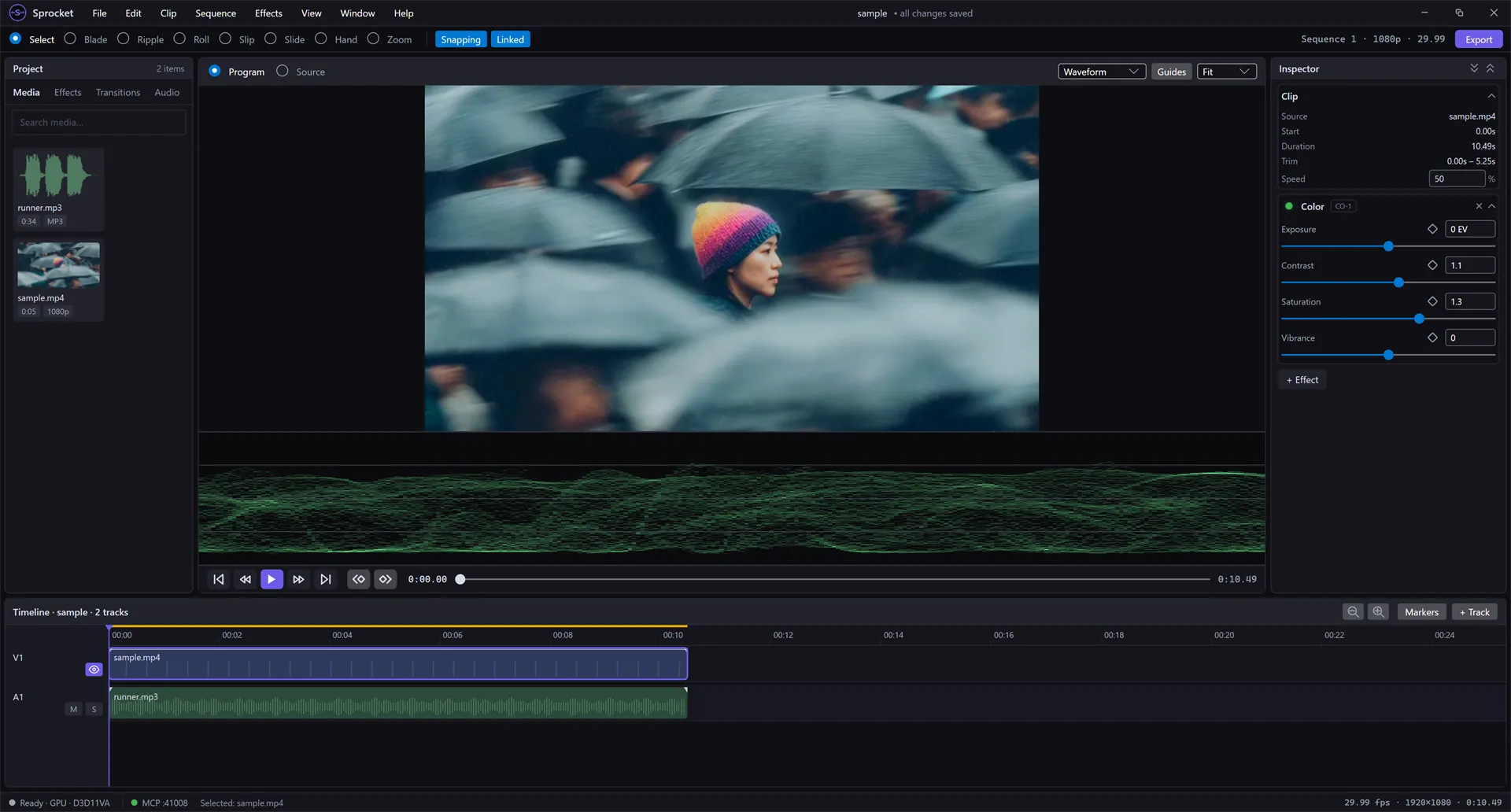Switch monitor to Source view
The image size is (1511, 812).
click(x=283, y=71)
